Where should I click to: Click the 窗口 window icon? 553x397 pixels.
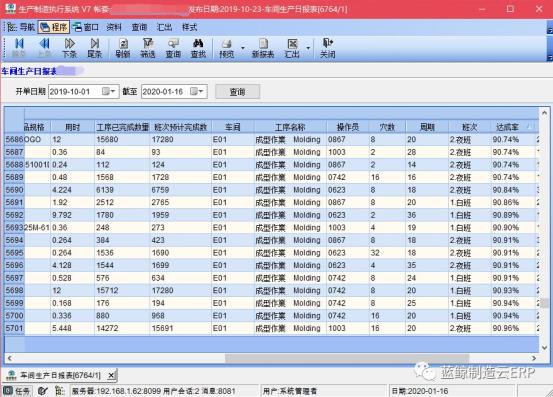click(86, 27)
